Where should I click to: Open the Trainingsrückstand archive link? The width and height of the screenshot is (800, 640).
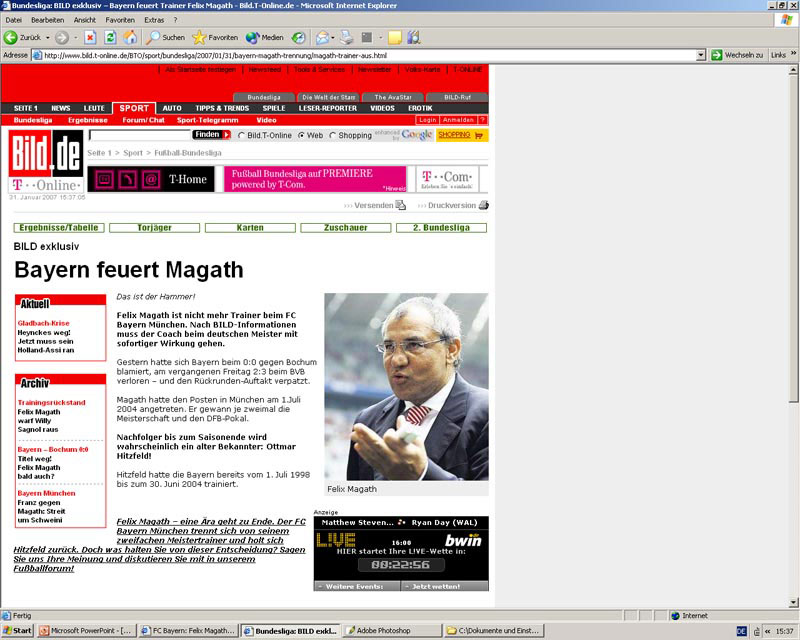coord(52,402)
